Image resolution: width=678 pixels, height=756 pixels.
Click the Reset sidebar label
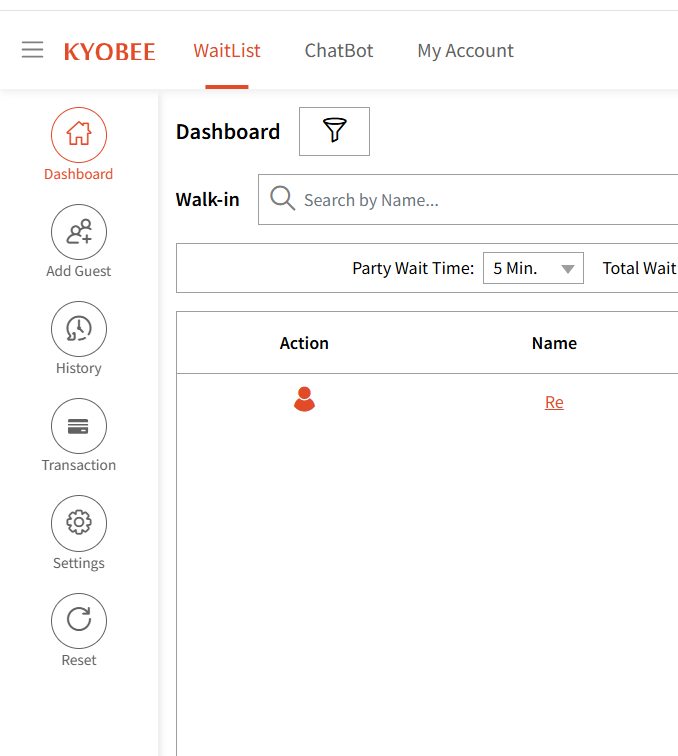tap(79, 660)
